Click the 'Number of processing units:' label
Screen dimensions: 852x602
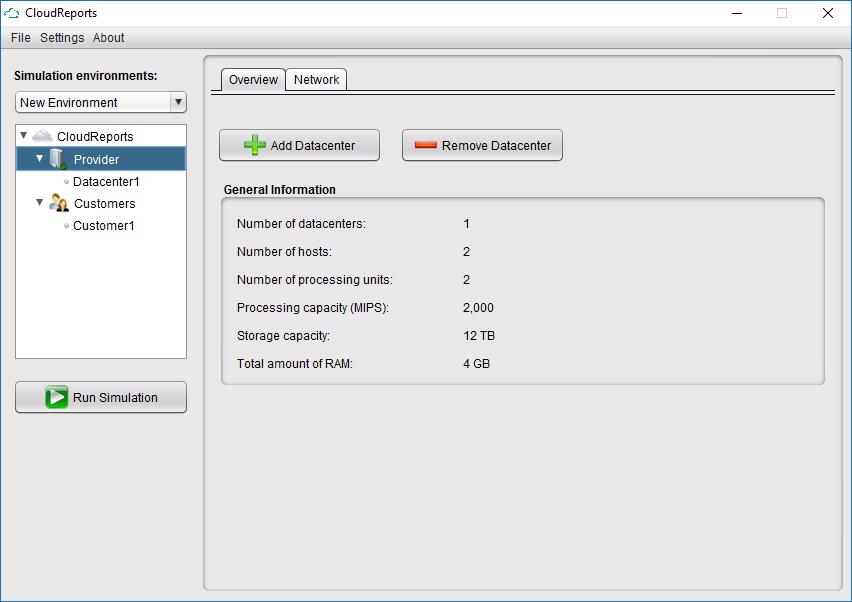315,279
